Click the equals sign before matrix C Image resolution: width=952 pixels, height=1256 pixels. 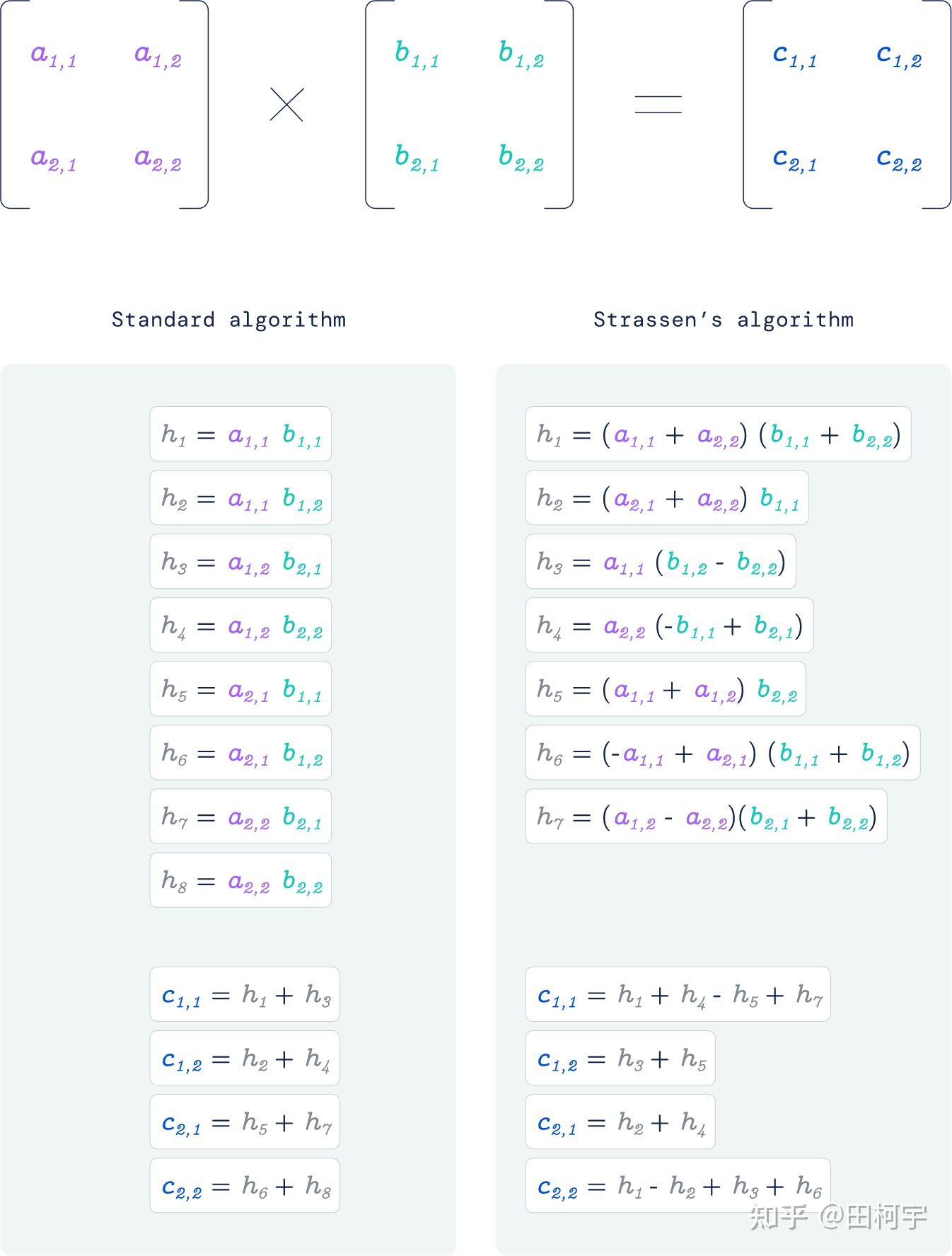(x=658, y=105)
